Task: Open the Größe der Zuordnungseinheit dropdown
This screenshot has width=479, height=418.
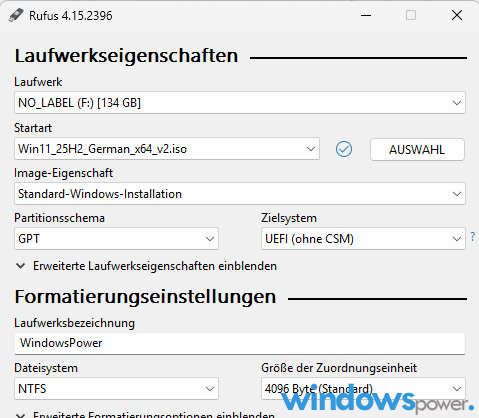Action: [x=363, y=389]
